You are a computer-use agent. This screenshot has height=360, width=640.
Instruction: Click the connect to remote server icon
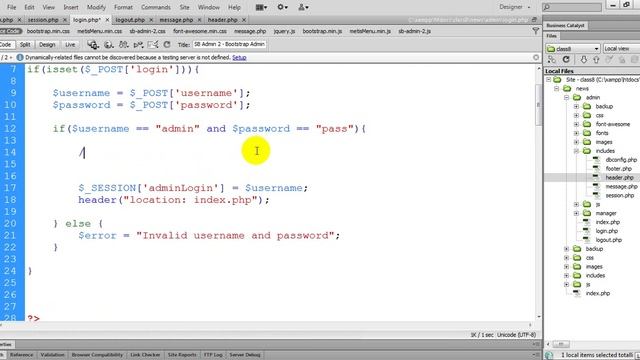[552, 60]
